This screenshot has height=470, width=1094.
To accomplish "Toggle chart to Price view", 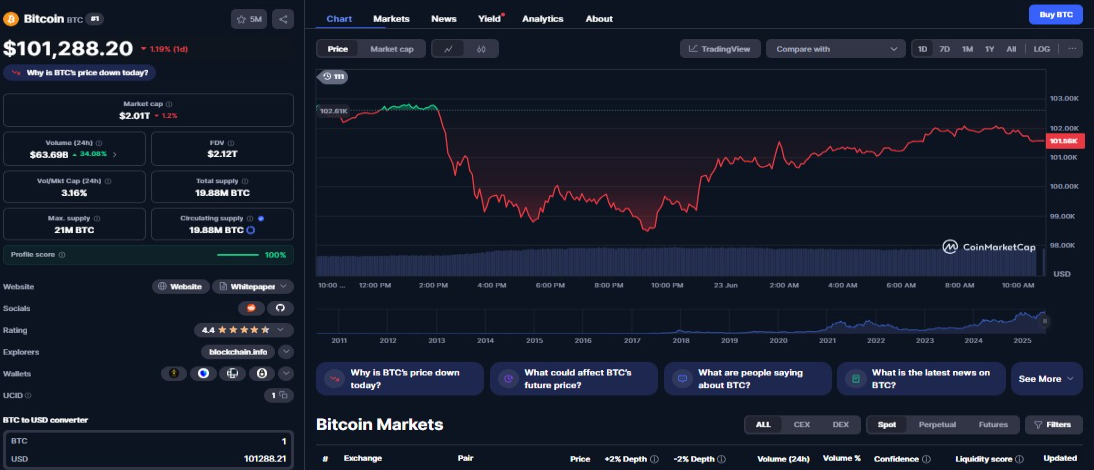I will (338, 49).
